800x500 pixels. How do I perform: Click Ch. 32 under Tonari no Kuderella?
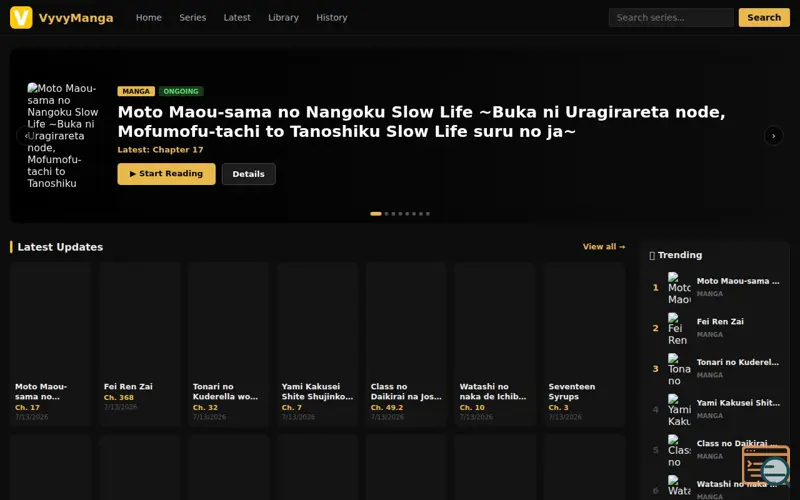205,407
